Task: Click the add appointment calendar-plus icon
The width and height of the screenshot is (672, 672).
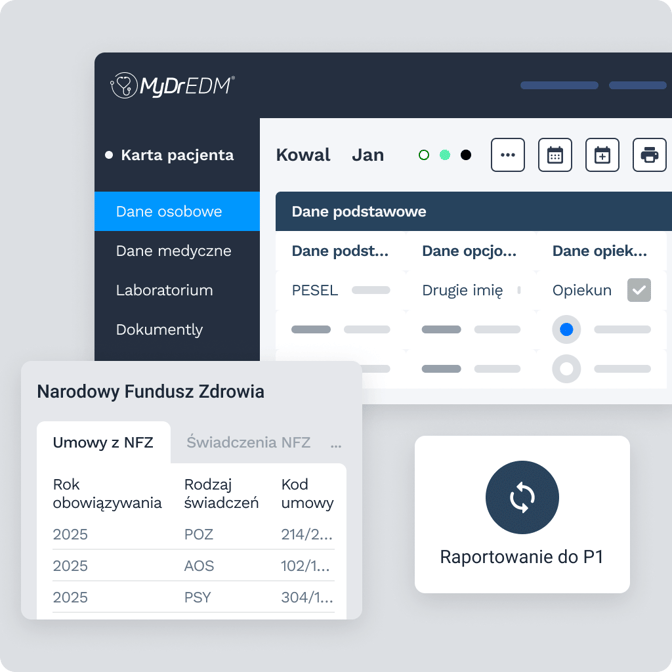Action: pyautogui.click(x=602, y=155)
